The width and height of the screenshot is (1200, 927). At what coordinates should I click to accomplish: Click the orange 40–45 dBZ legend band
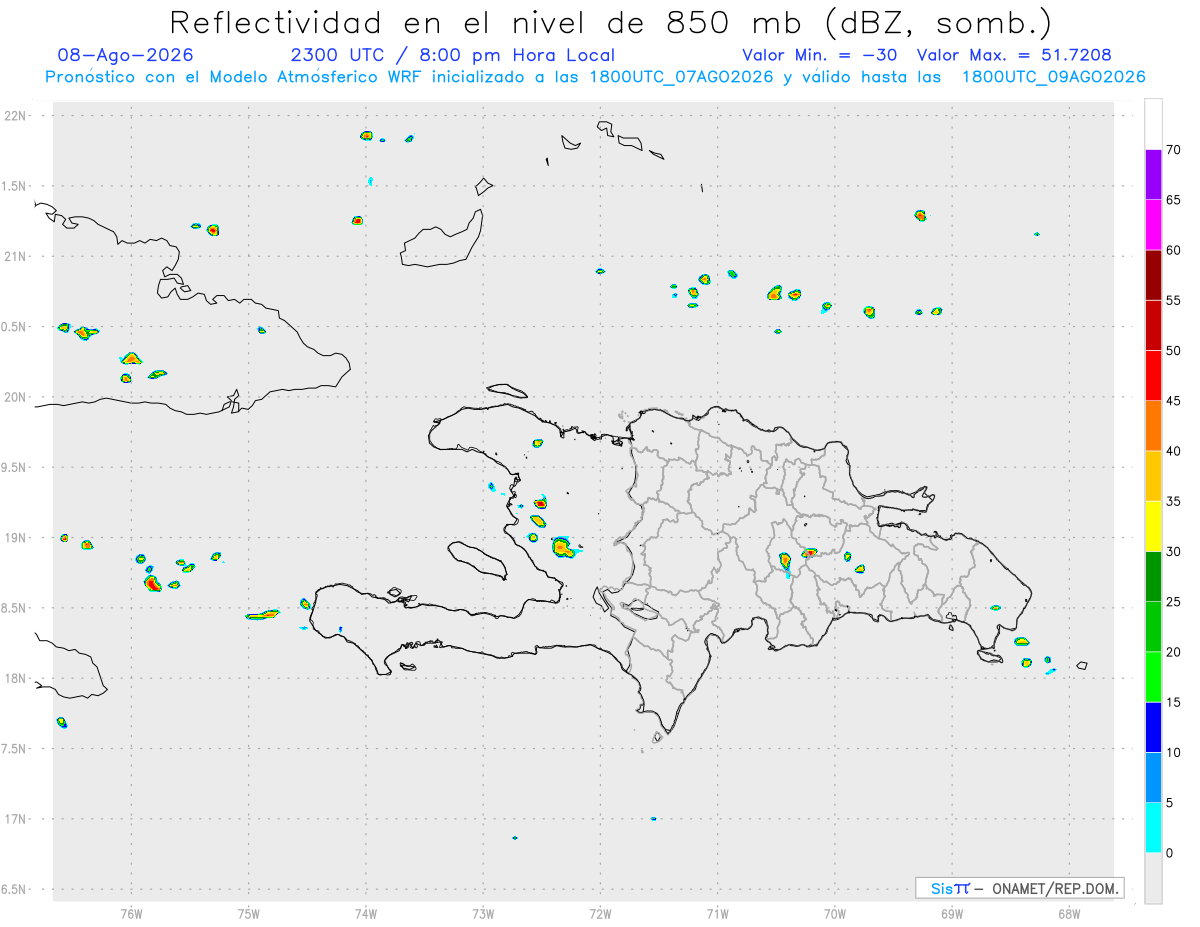pos(1153,426)
